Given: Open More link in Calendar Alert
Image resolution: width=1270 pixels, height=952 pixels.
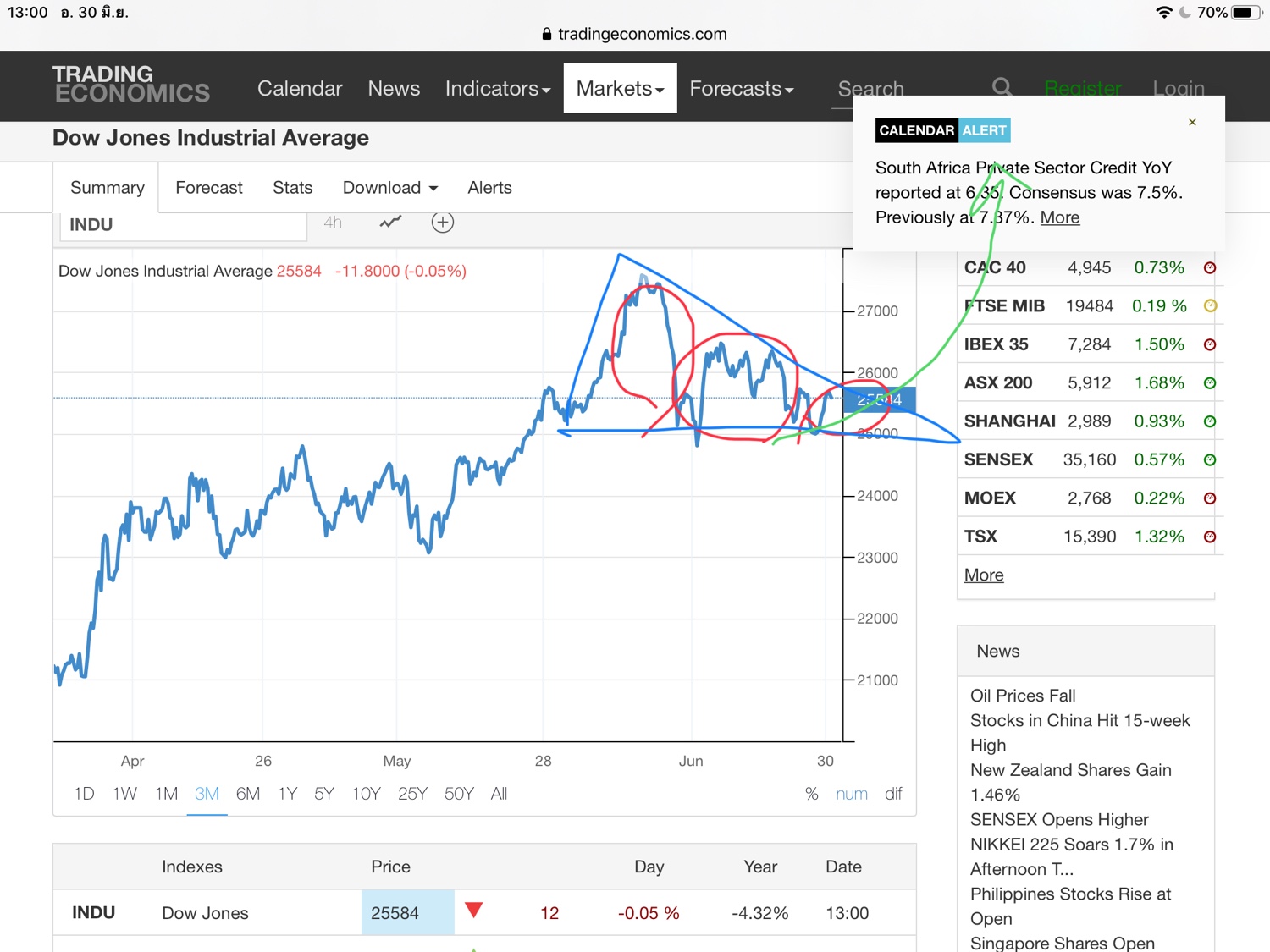Looking at the screenshot, I should click(x=1060, y=217).
